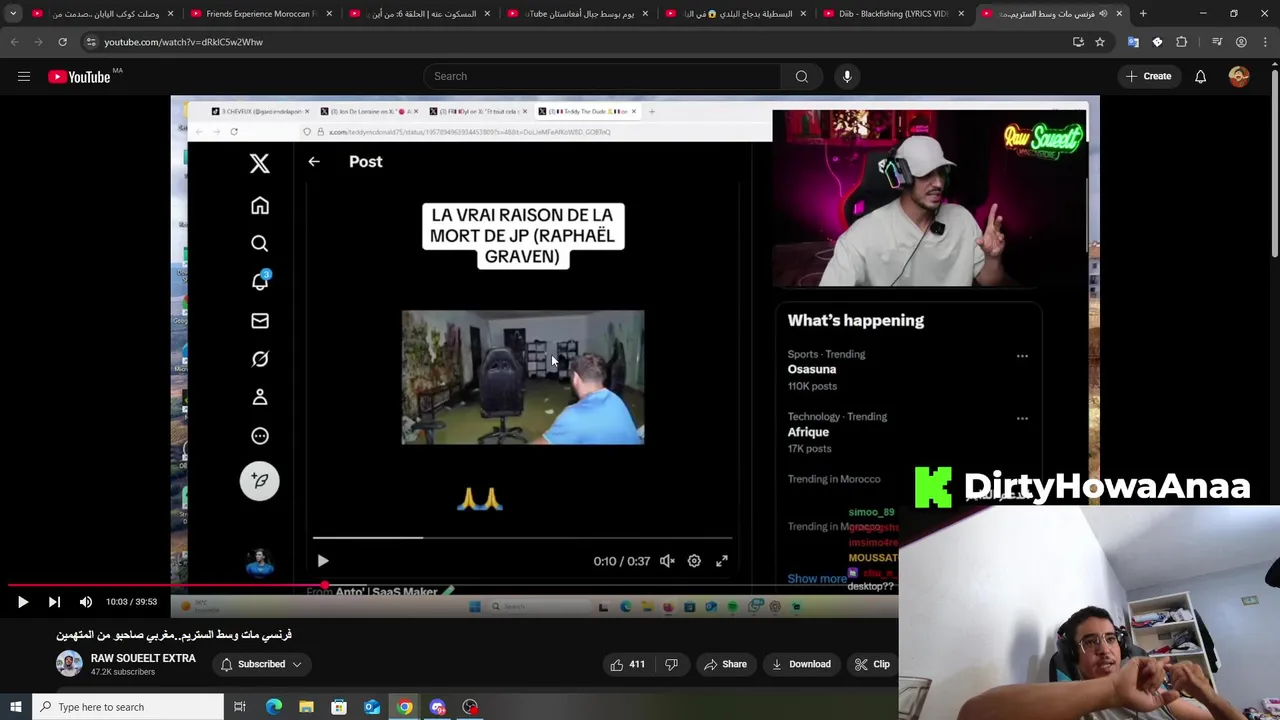Close the Friends Experience Moroccan tab
This screenshot has height=720, width=1280.
(329, 14)
